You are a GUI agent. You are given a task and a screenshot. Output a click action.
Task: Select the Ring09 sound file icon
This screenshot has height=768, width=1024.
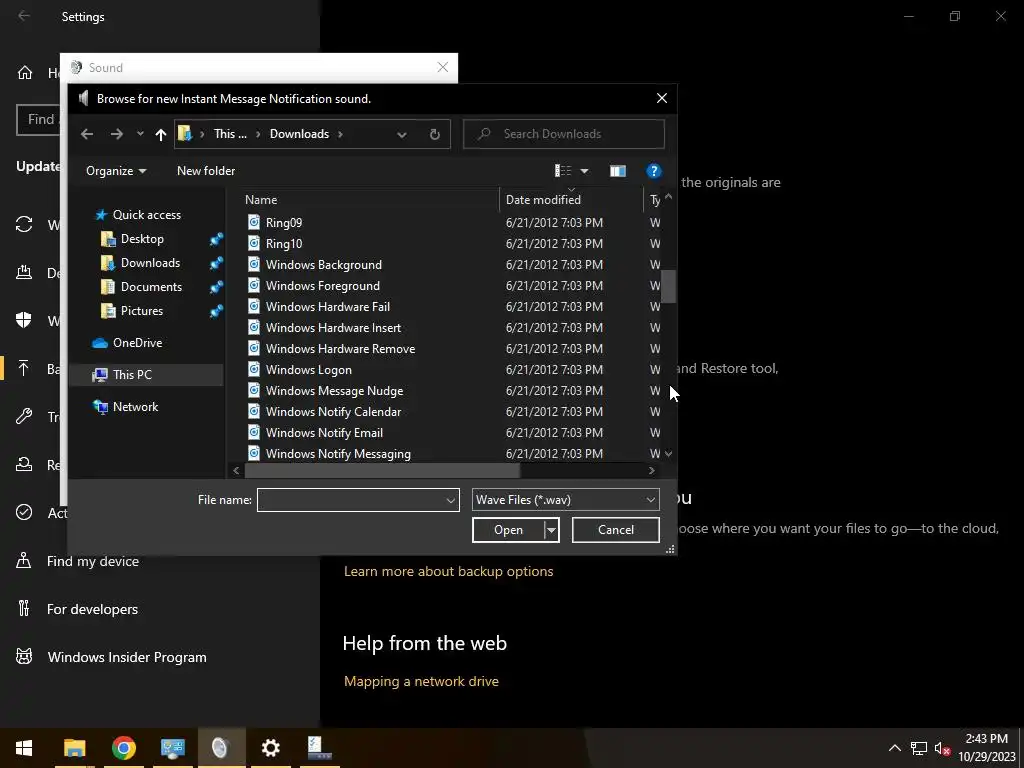click(x=254, y=222)
